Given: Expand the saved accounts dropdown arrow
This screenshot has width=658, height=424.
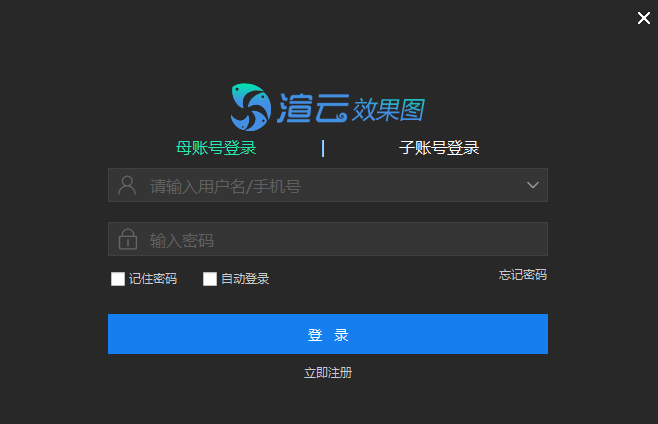Looking at the screenshot, I should [x=533, y=185].
